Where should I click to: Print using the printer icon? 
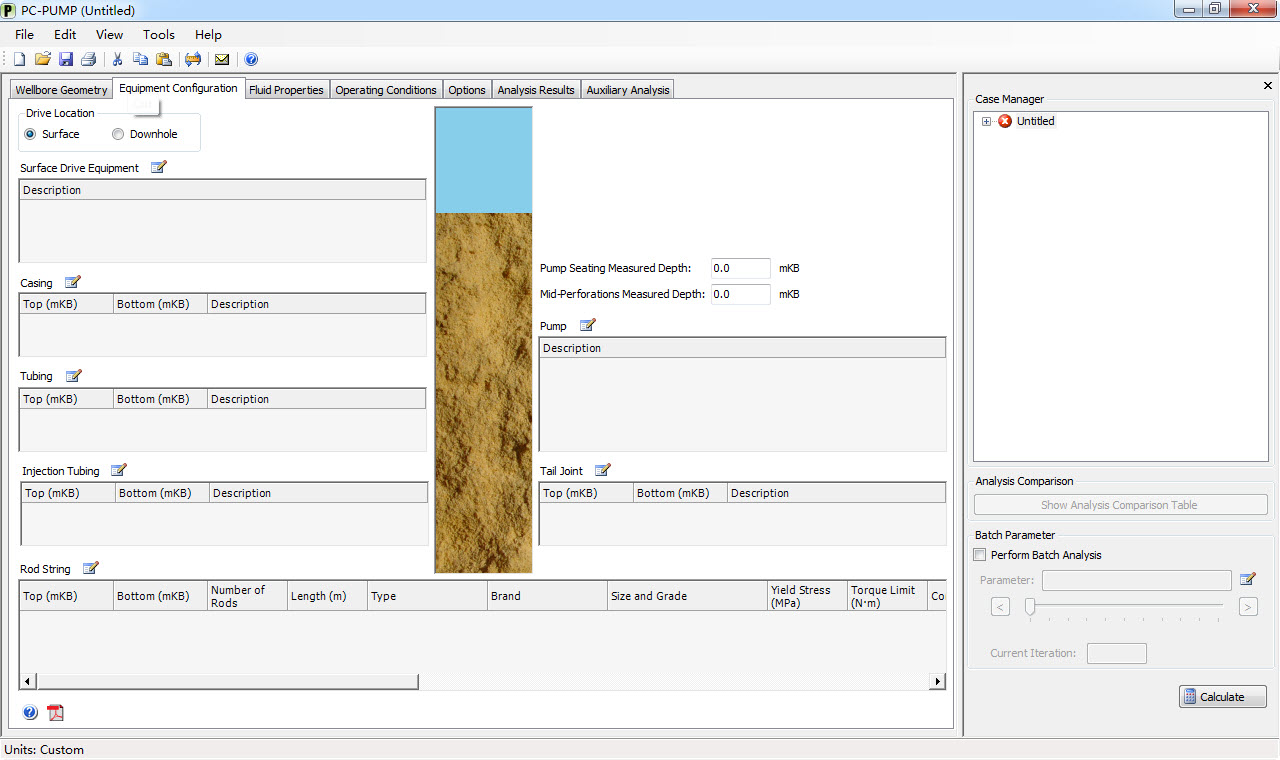point(88,60)
